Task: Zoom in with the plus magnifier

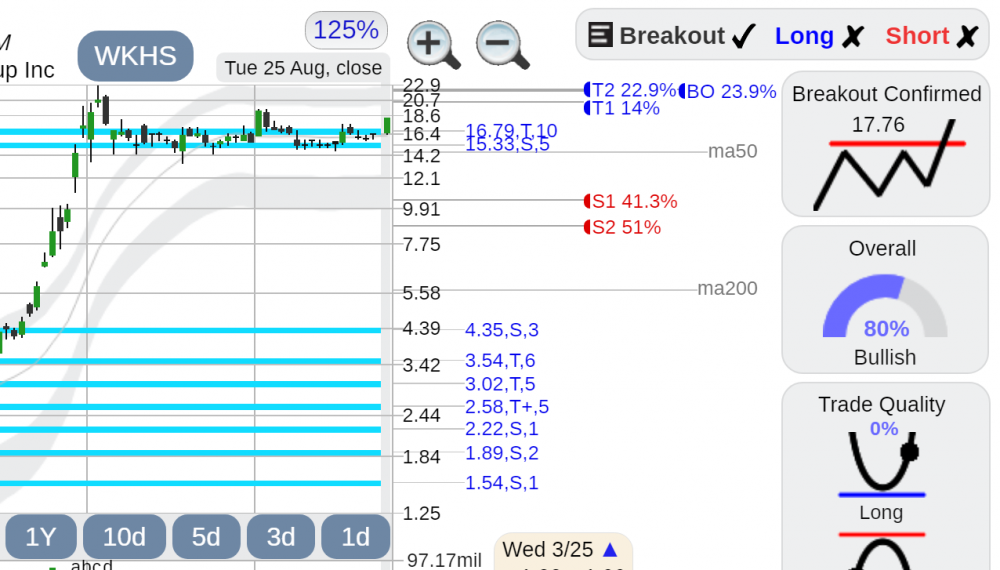Action: pos(434,45)
